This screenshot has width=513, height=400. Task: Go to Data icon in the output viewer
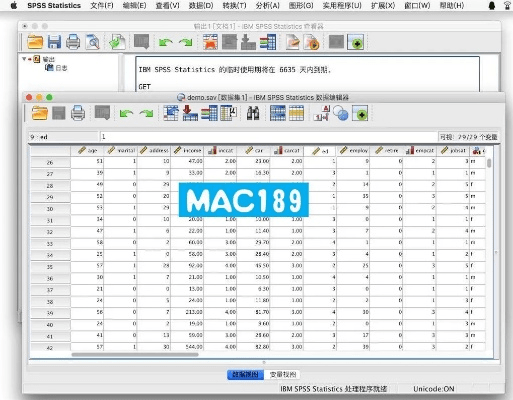210,42
